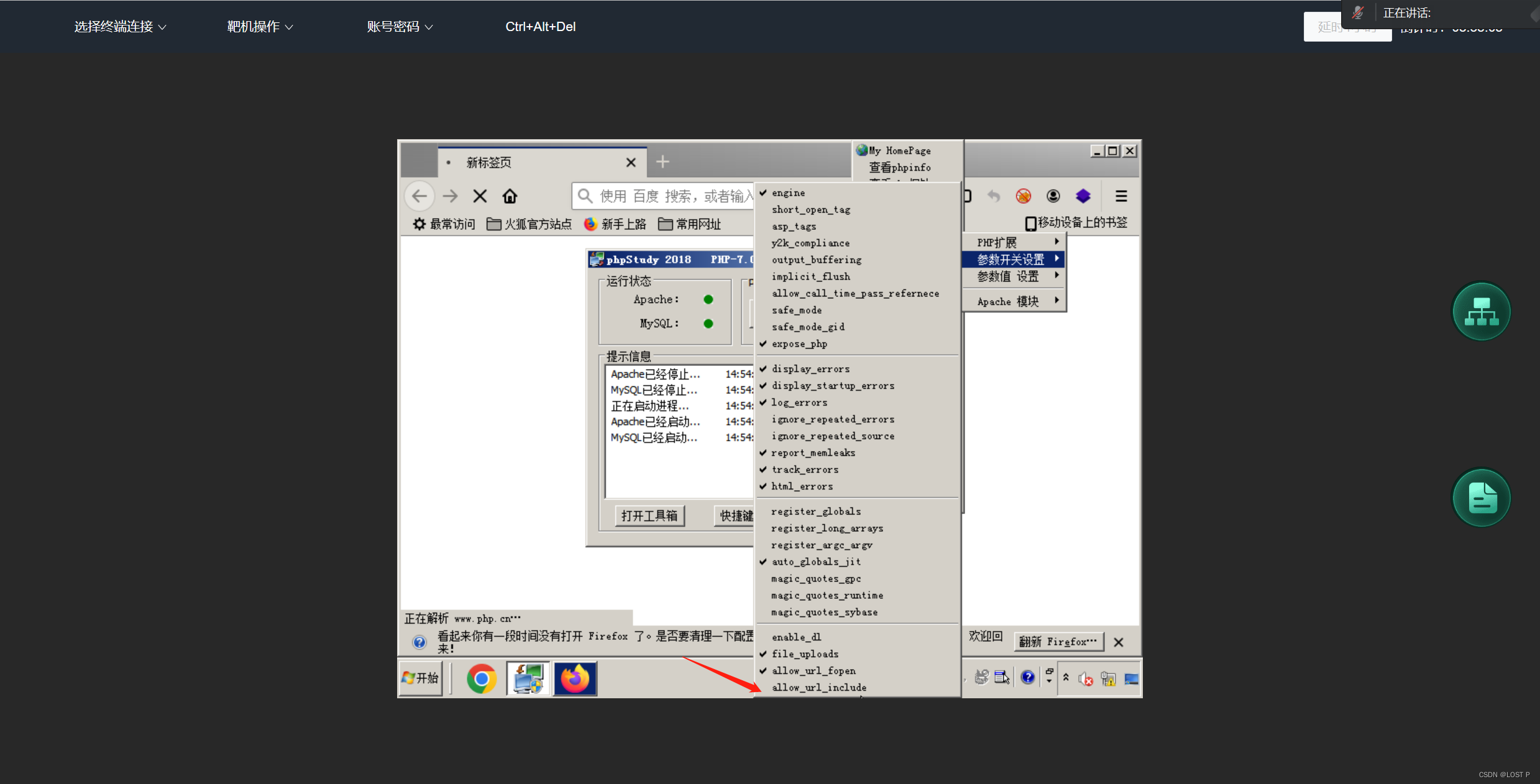Click the muted volume tray icon

[1086, 679]
